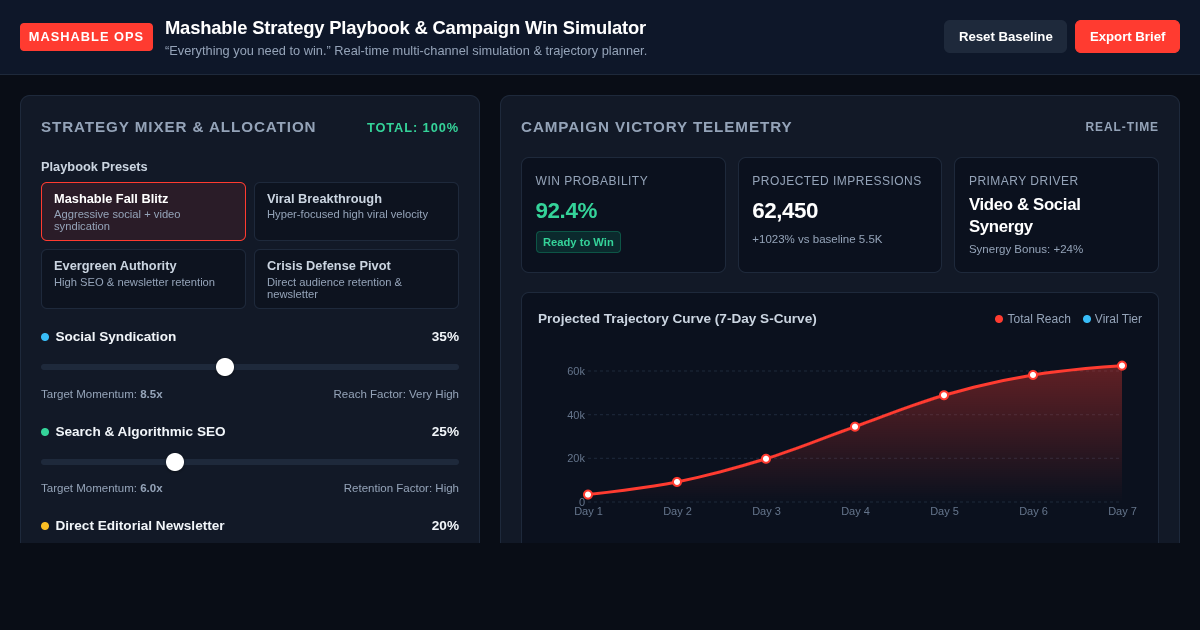Click Target Momentum 8.5x text
The width and height of the screenshot is (1200, 630).
(x=102, y=394)
